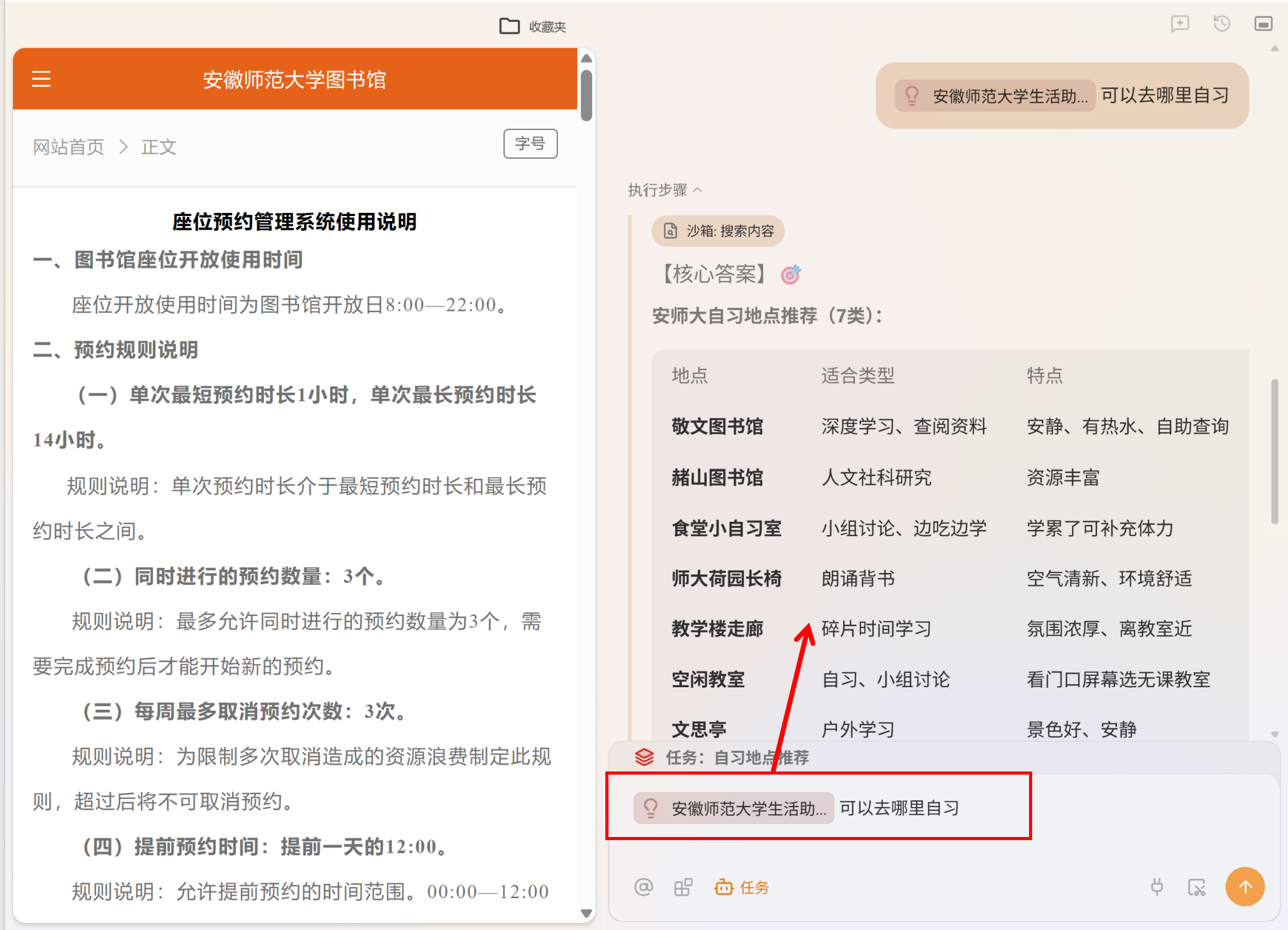Click the 座位预约管理系统使用说明 heading

point(295,222)
